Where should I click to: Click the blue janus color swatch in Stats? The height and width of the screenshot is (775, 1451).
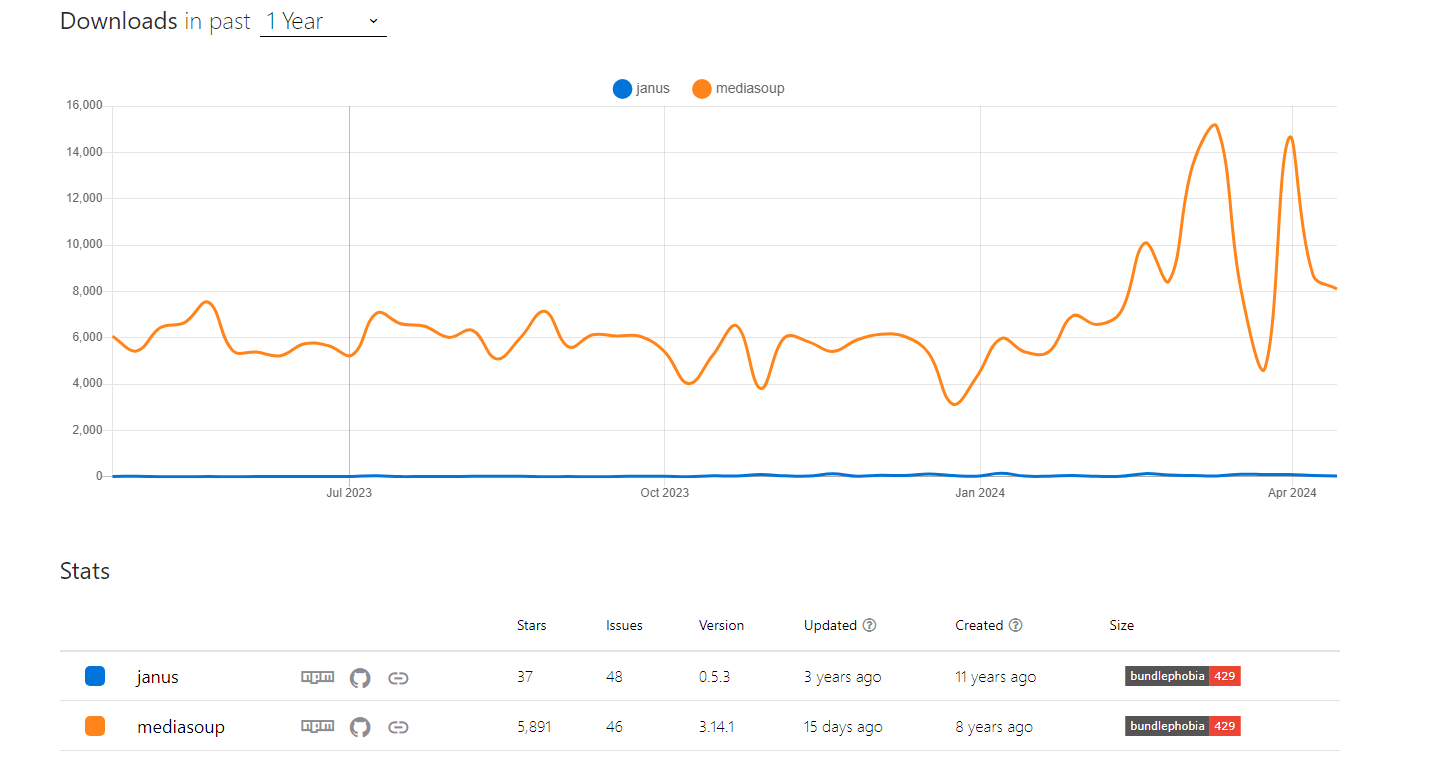(x=95, y=676)
